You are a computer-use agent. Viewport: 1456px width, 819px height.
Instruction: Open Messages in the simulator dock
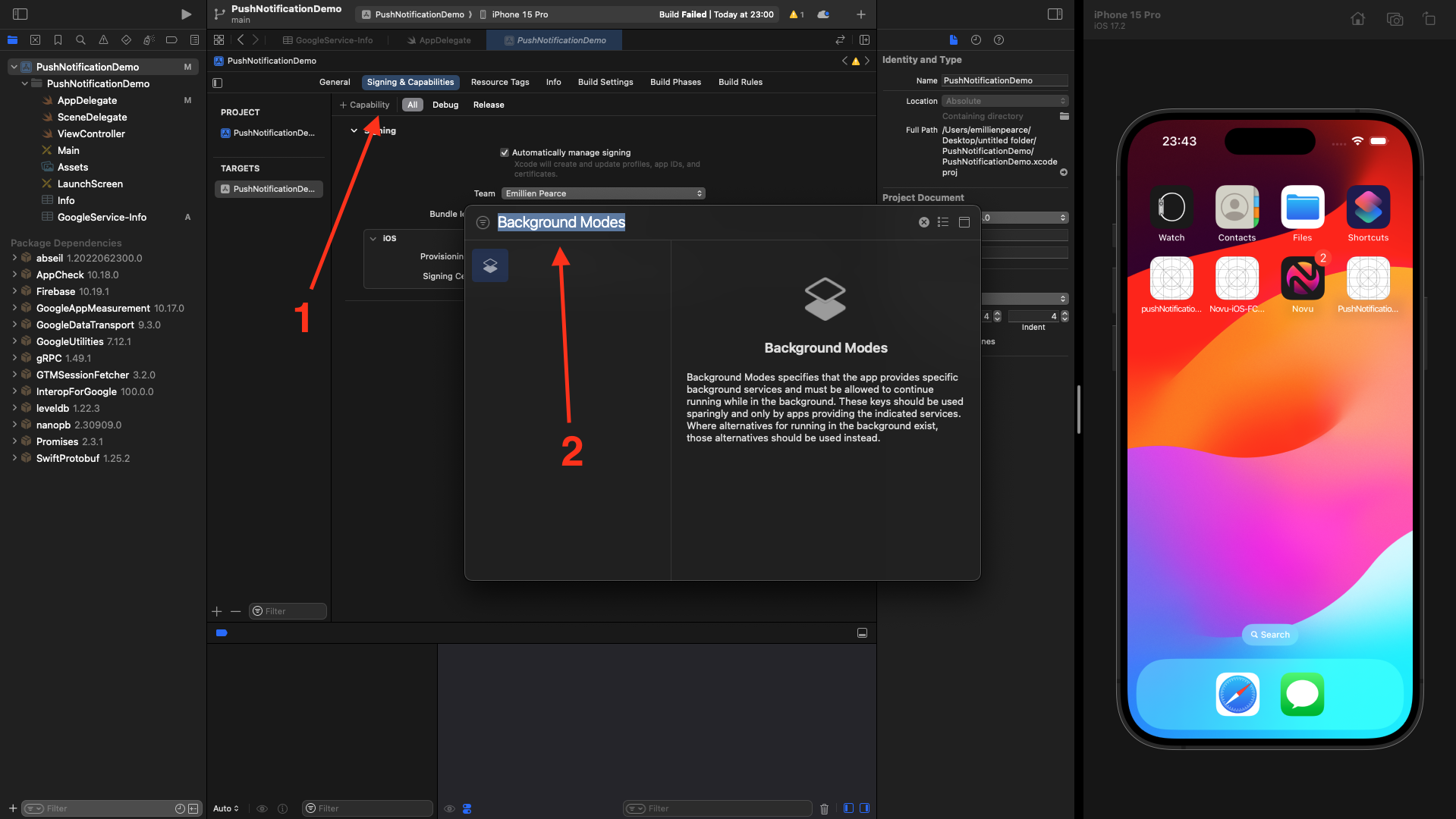(x=1303, y=694)
